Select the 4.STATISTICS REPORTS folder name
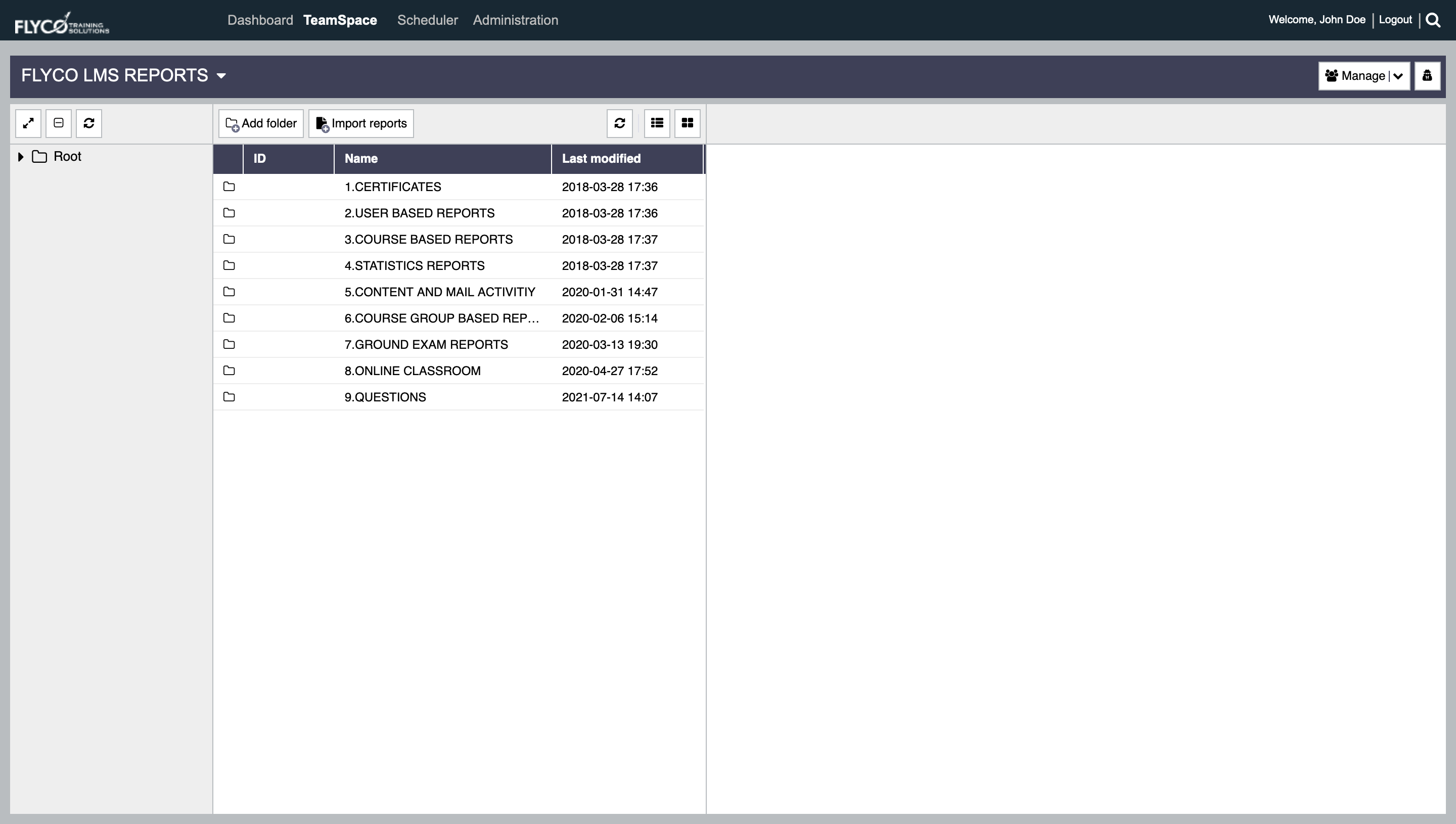 click(x=414, y=265)
